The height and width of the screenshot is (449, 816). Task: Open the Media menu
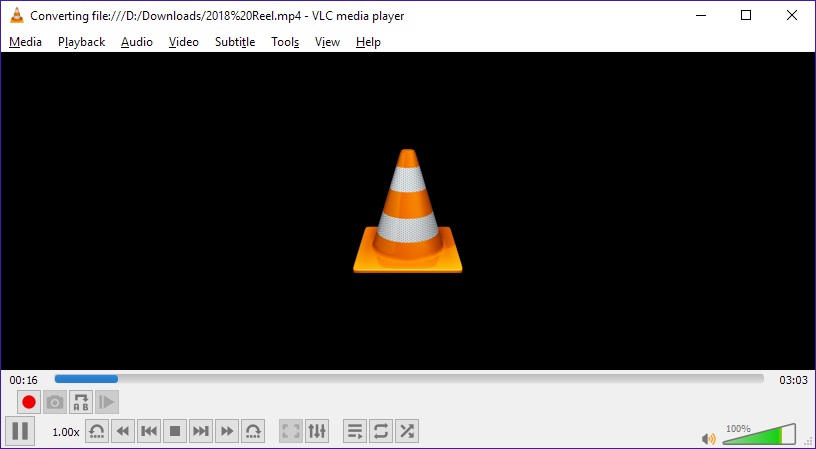coord(26,42)
